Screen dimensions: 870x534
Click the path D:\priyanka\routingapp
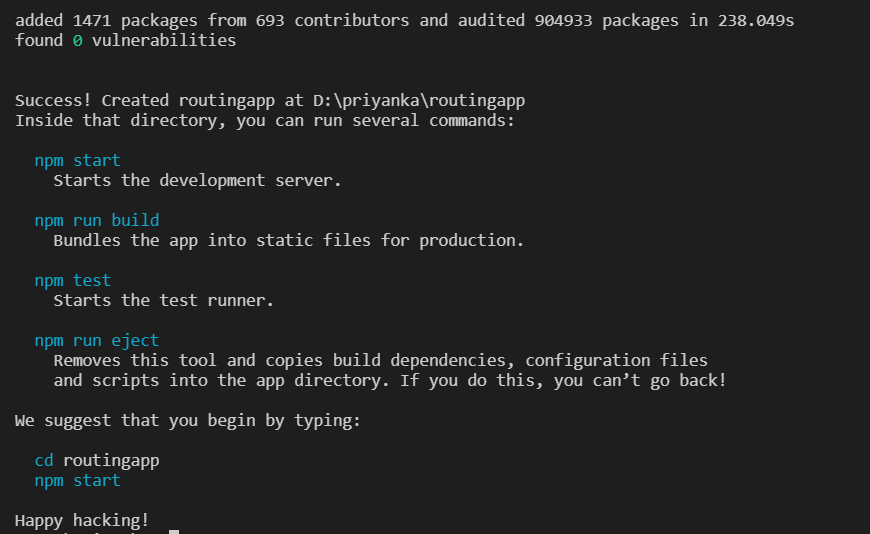click(419, 100)
